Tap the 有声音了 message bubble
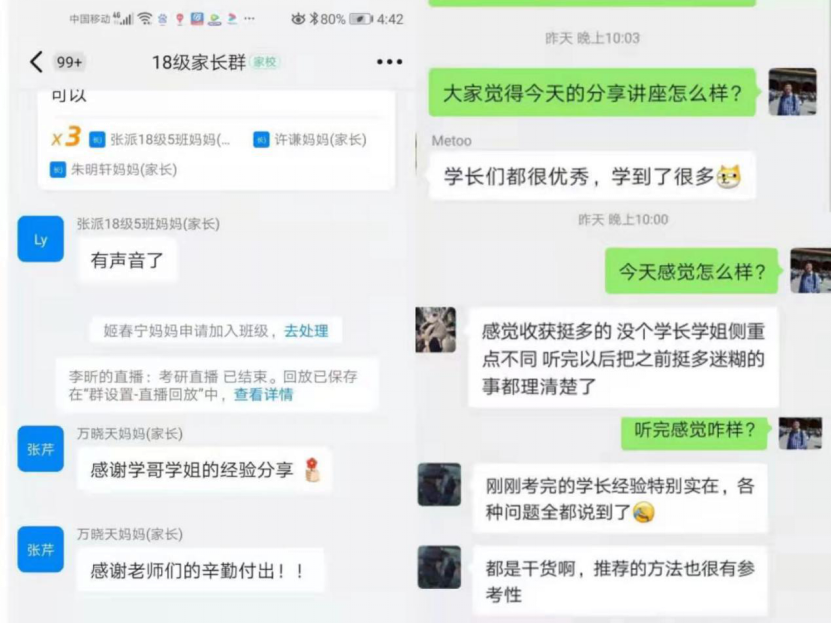Image resolution: width=831 pixels, height=624 pixels. click(x=127, y=260)
